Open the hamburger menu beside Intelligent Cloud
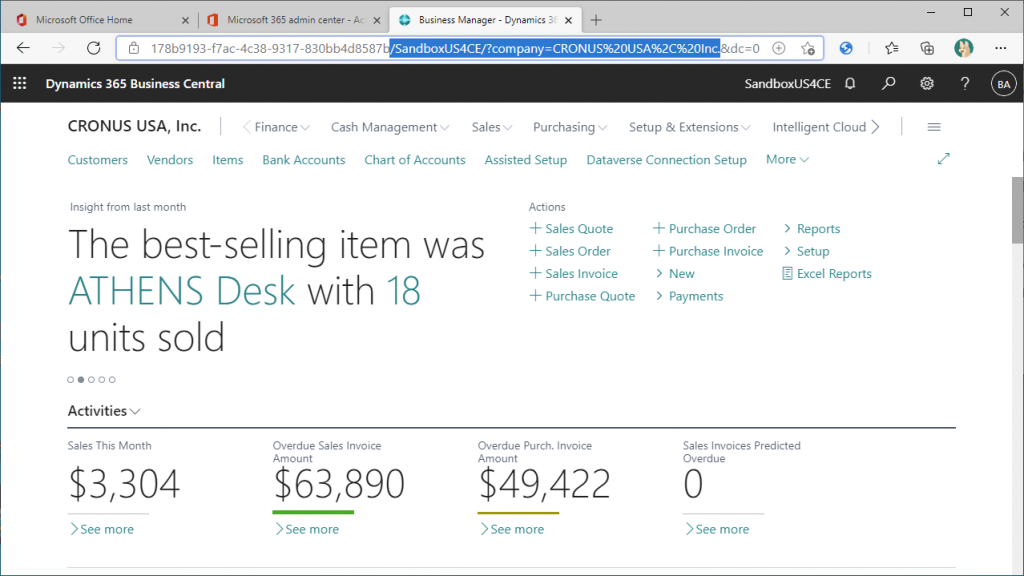The width and height of the screenshot is (1024, 576). point(934,127)
